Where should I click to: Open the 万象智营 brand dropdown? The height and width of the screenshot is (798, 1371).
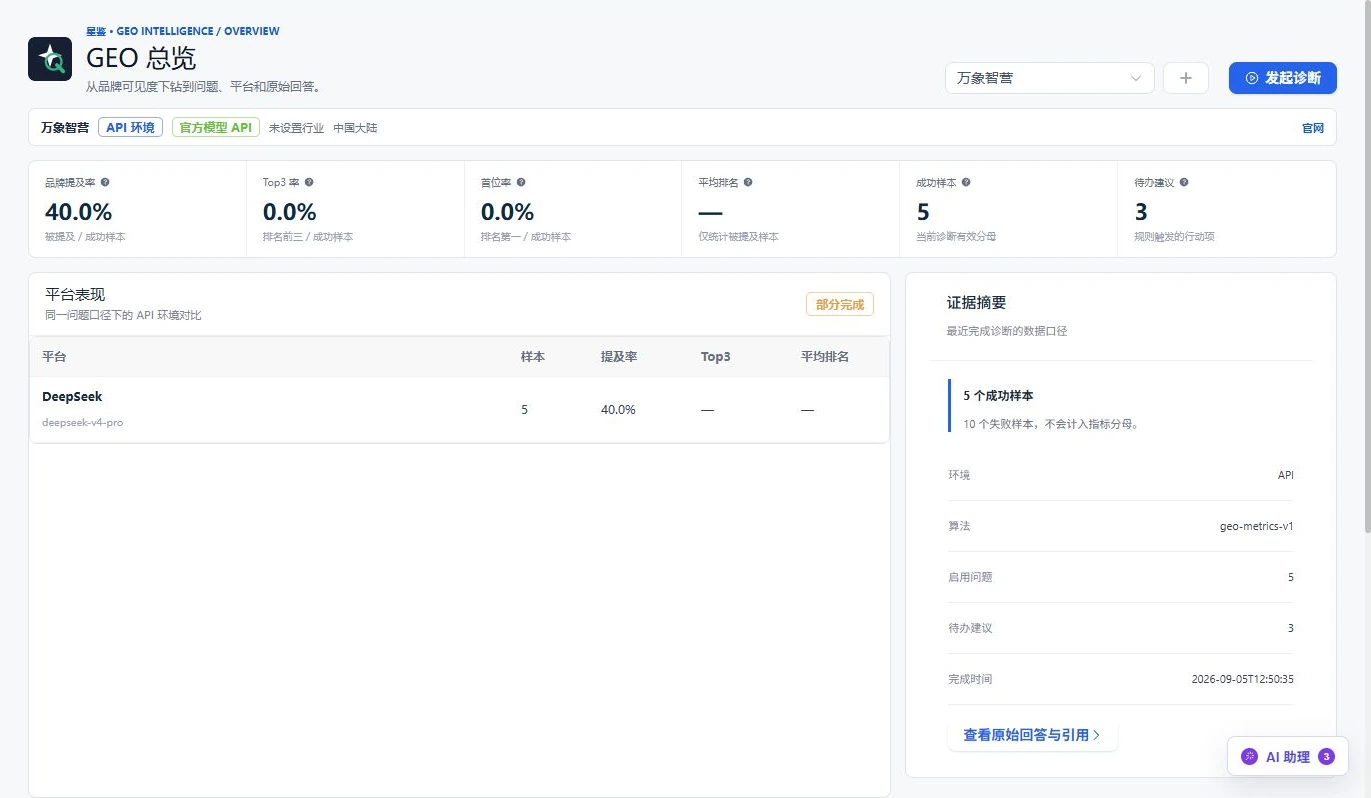point(1049,78)
